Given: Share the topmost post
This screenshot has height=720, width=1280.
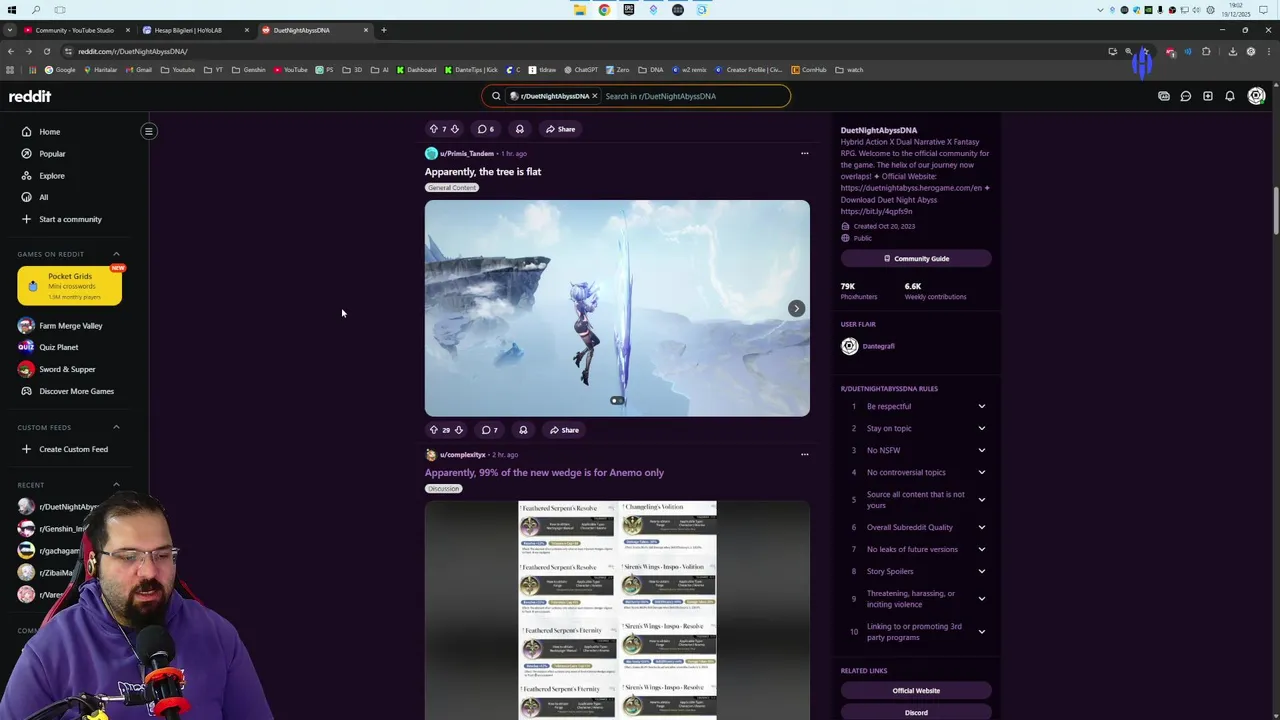Looking at the screenshot, I should point(560,129).
